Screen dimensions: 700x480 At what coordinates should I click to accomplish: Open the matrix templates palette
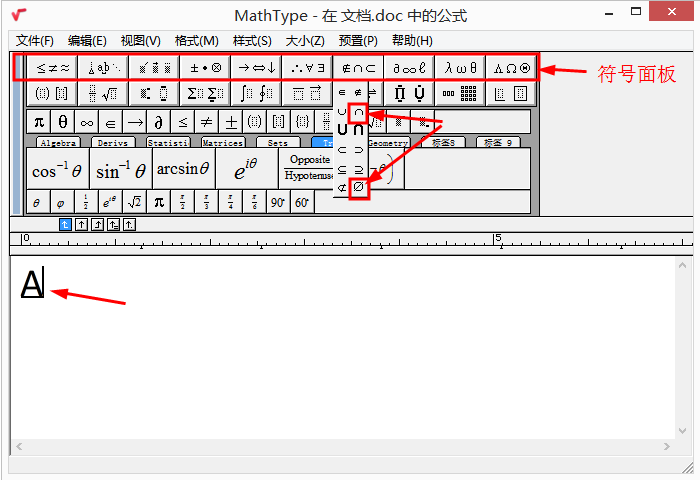coord(460,93)
